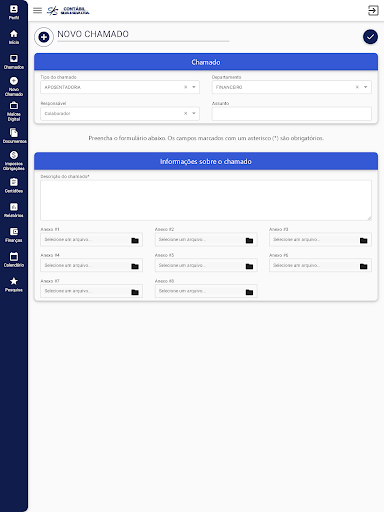Viewport: 384px width, 512px height.
Task: Open the Tipo do chamado combo box
Action: (x=120, y=87)
